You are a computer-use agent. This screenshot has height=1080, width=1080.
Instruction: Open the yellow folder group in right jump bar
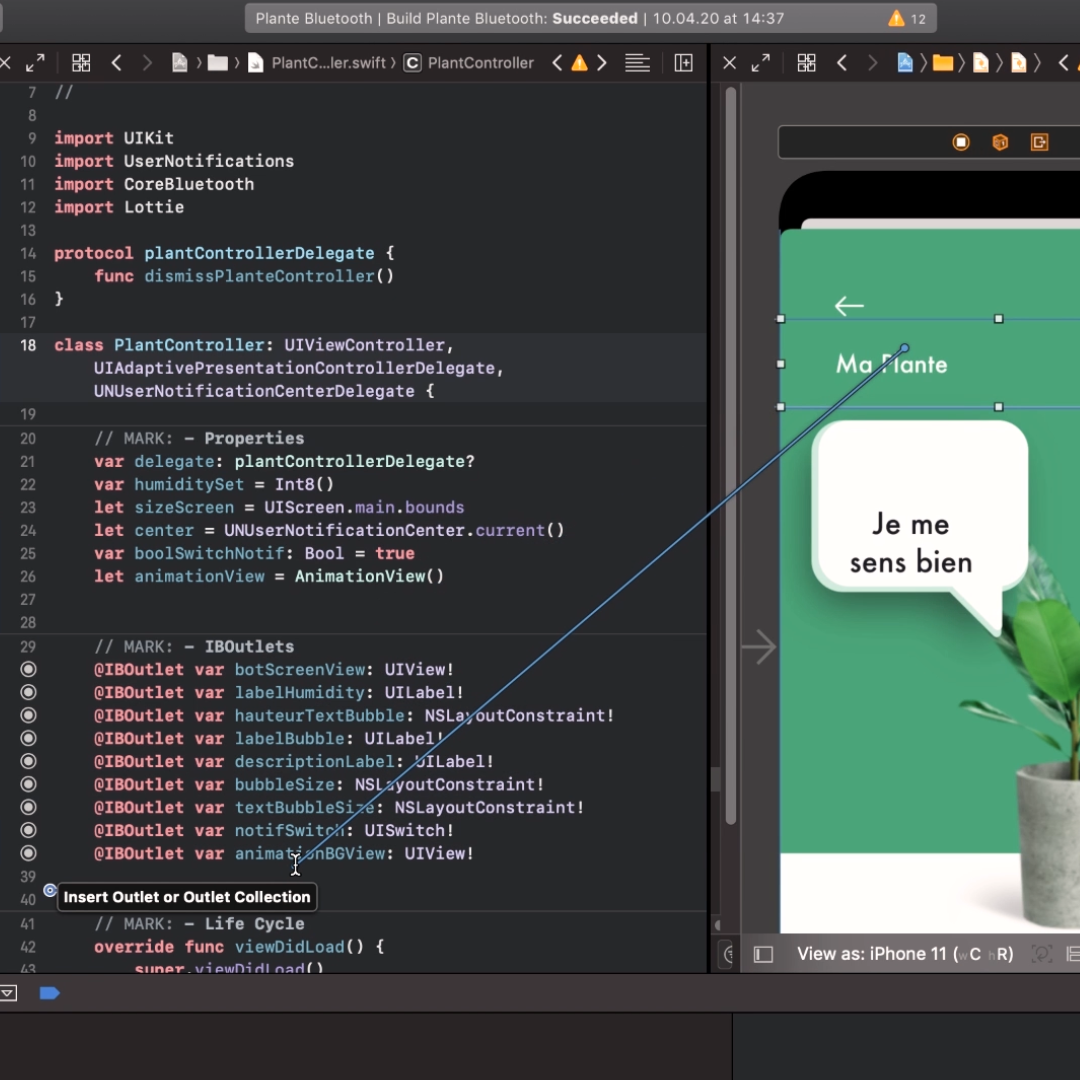pos(942,63)
